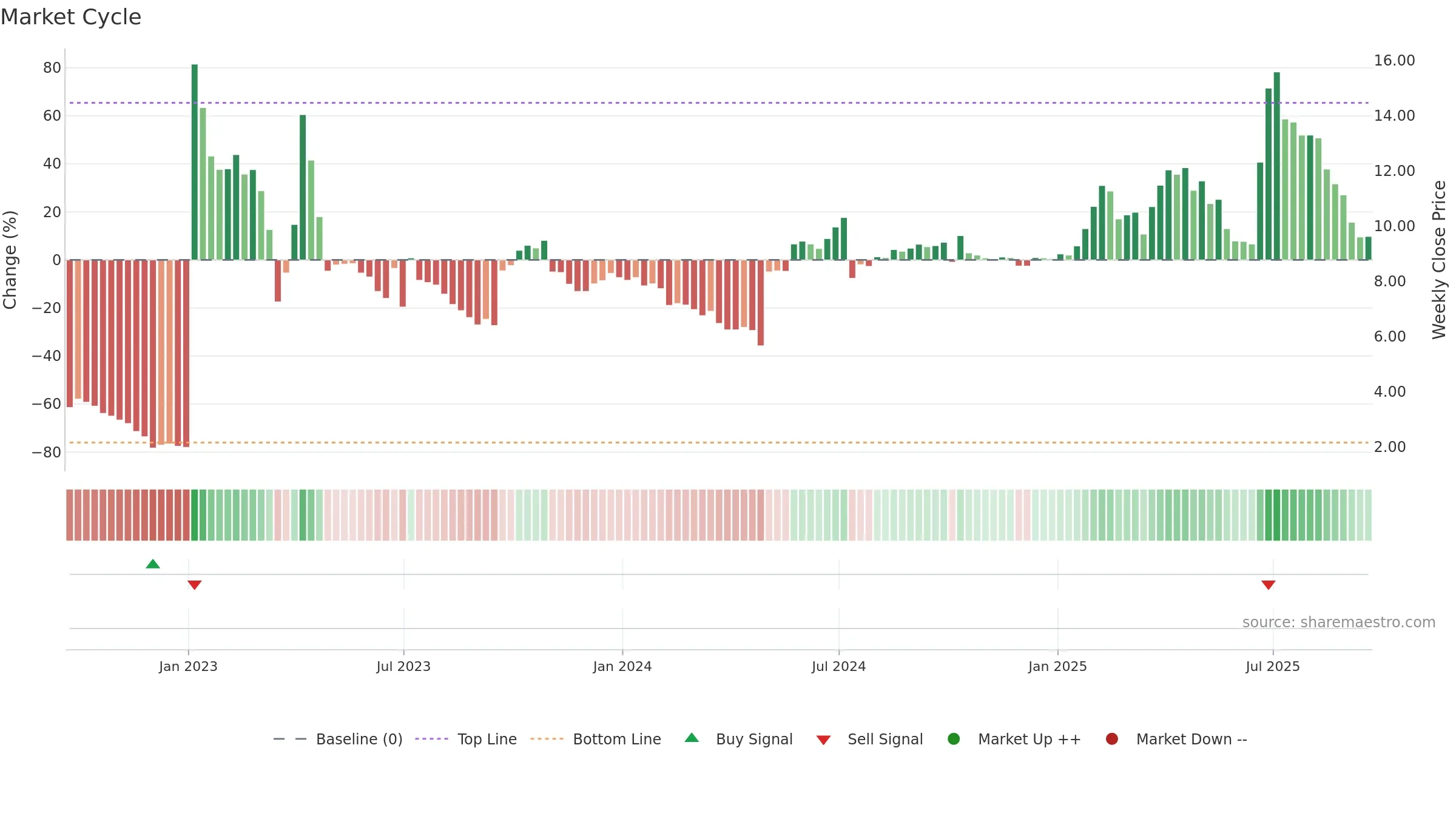
Task: Open the sharemaestro.com source link
Action: (1339, 622)
